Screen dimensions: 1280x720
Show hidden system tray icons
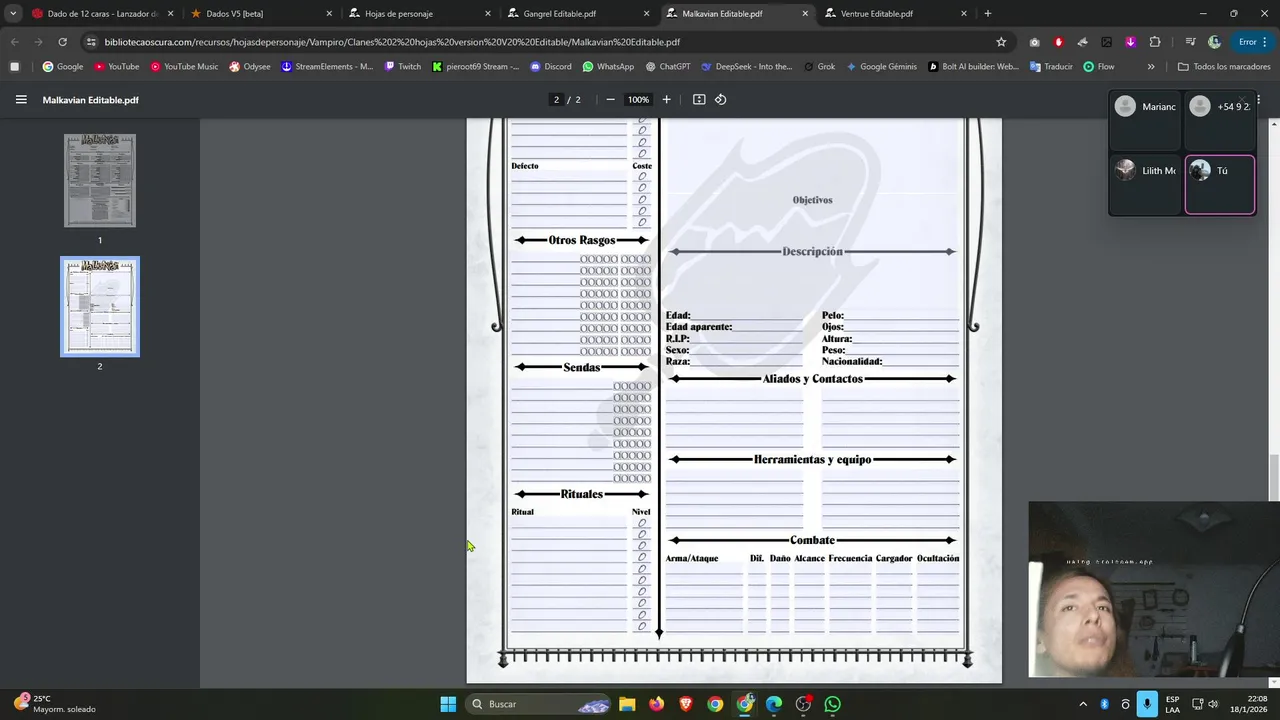point(1084,704)
